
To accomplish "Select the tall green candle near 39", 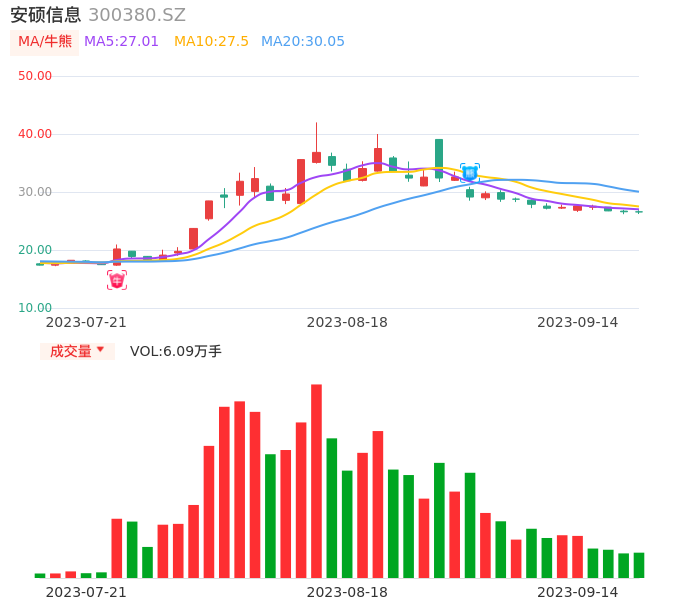I will pos(439,159).
